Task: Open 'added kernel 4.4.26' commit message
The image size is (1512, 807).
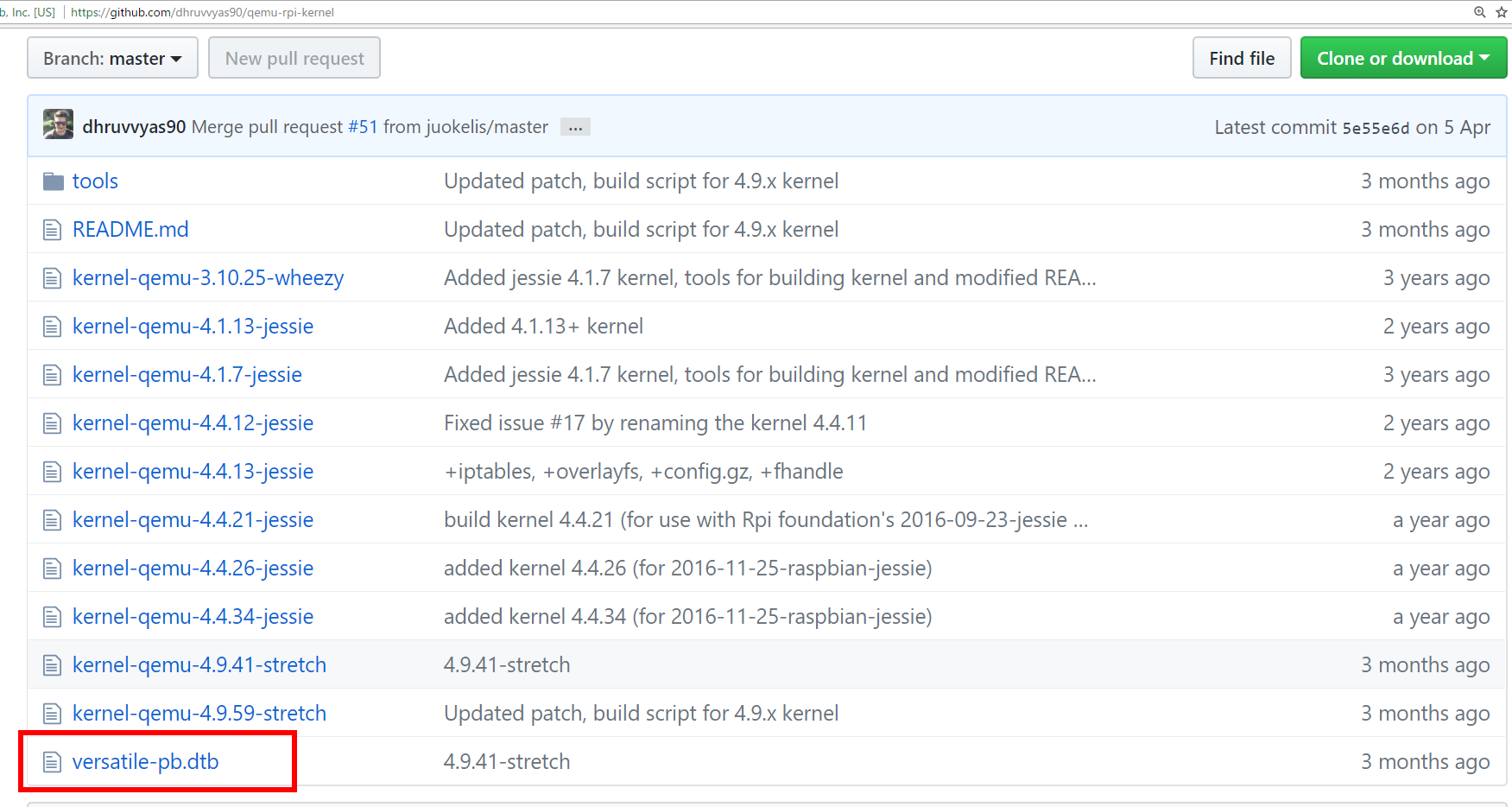Action: (x=687, y=568)
